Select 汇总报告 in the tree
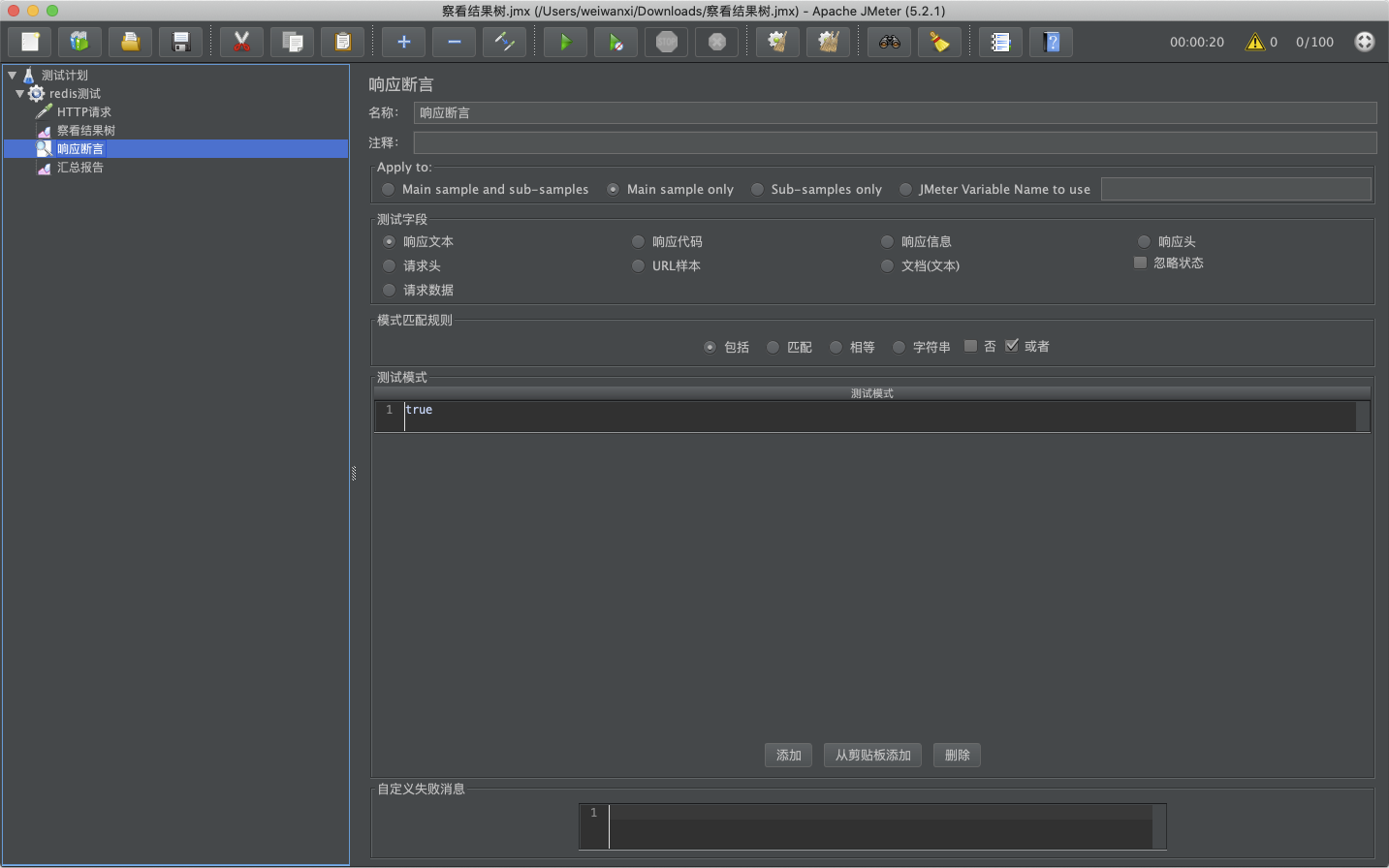This screenshot has height=868, width=1389. (79, 168)
